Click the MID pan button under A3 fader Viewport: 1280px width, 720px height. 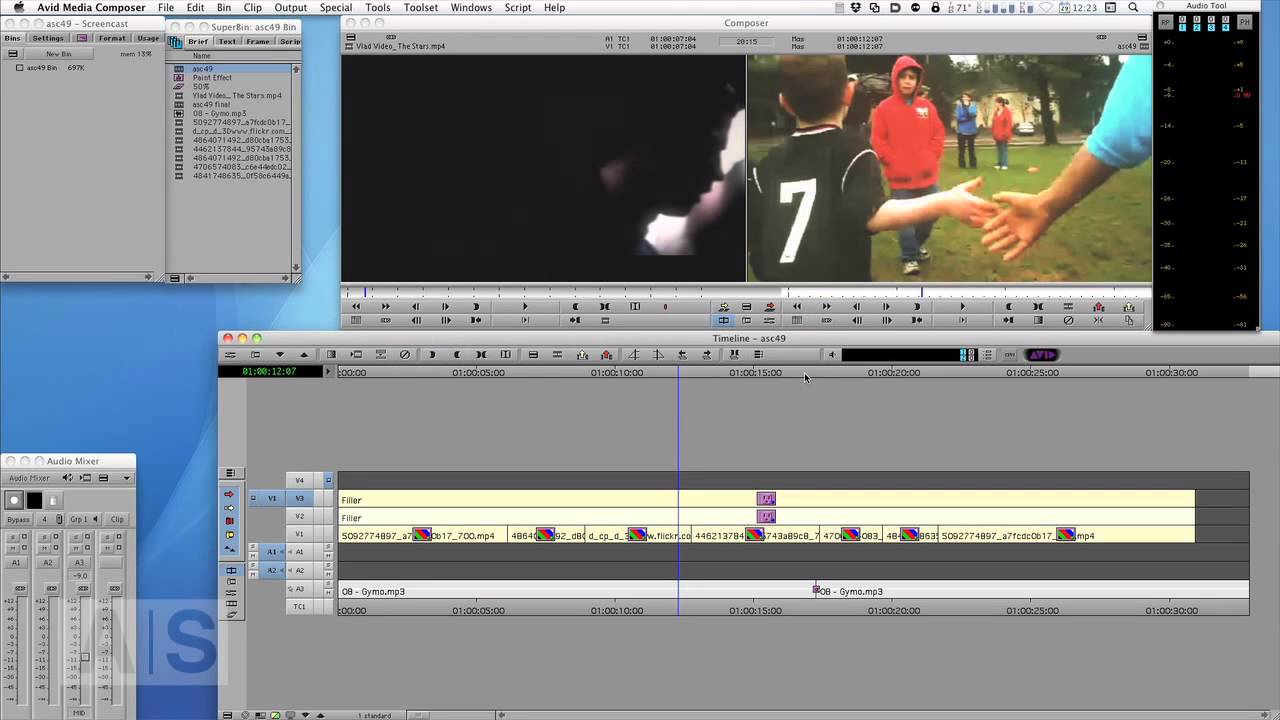click(x=79, y=713)
